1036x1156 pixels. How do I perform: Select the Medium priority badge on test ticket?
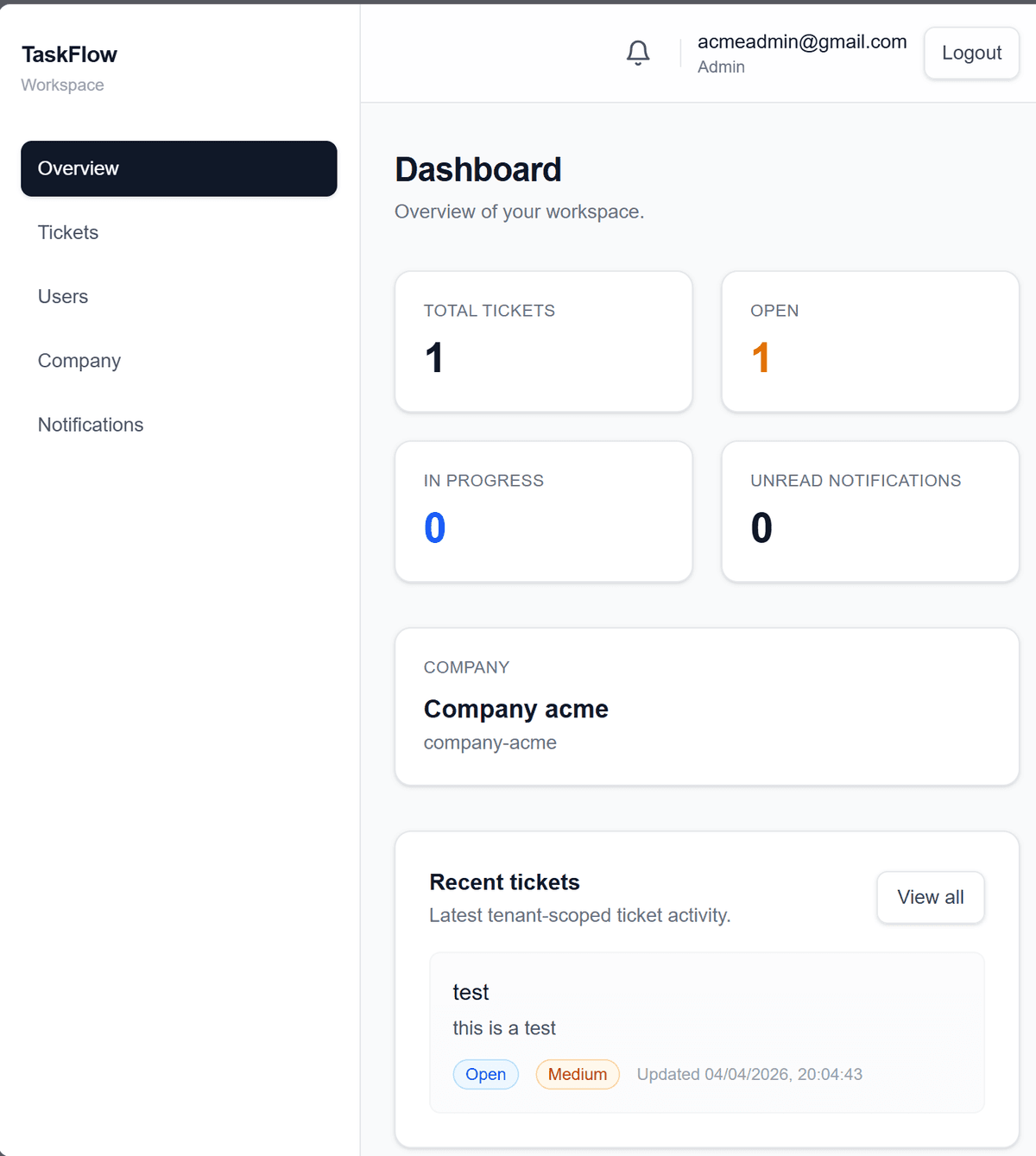pos(577,1074)
